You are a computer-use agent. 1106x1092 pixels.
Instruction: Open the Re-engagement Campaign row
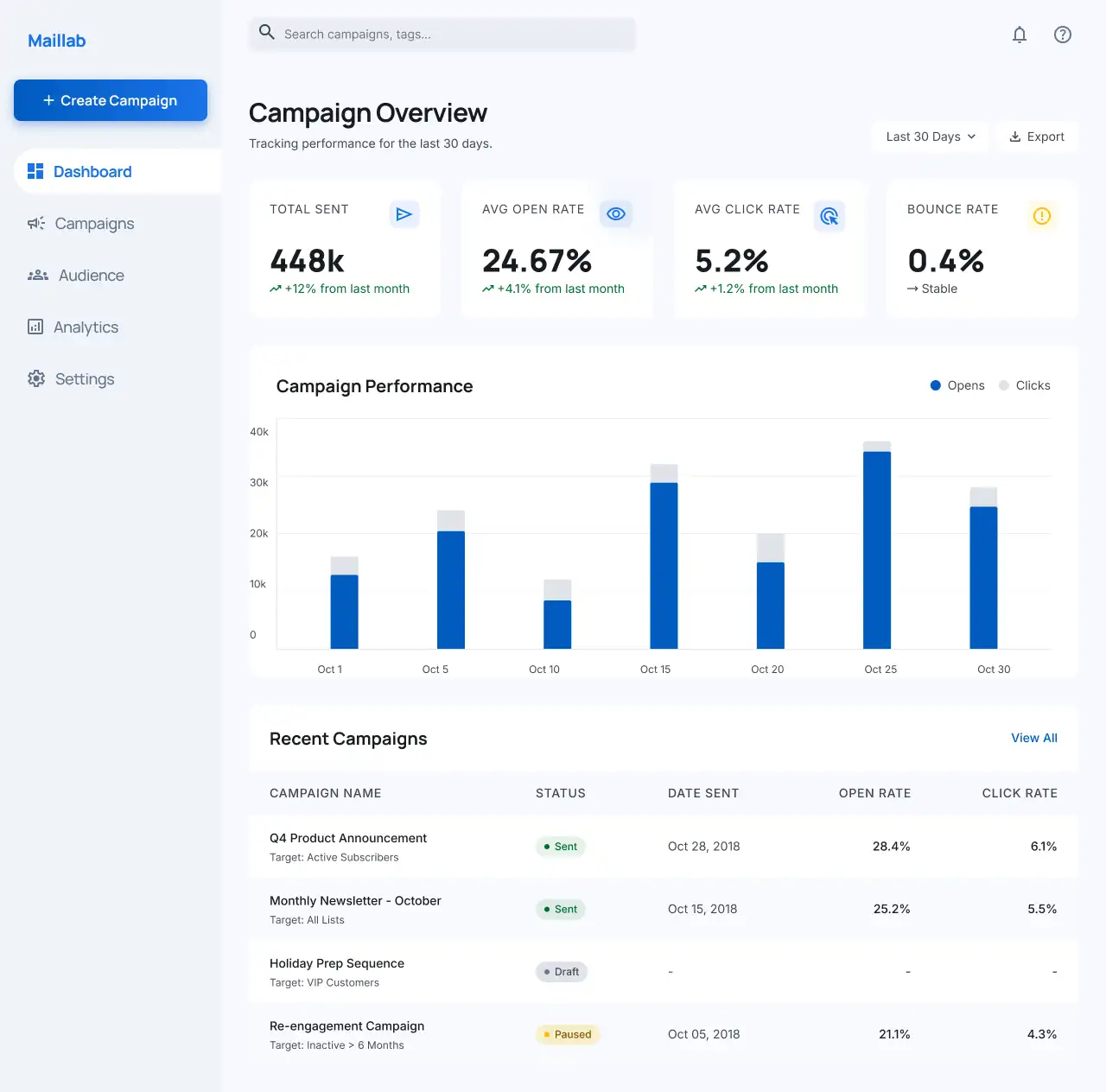coord(664,1034)
